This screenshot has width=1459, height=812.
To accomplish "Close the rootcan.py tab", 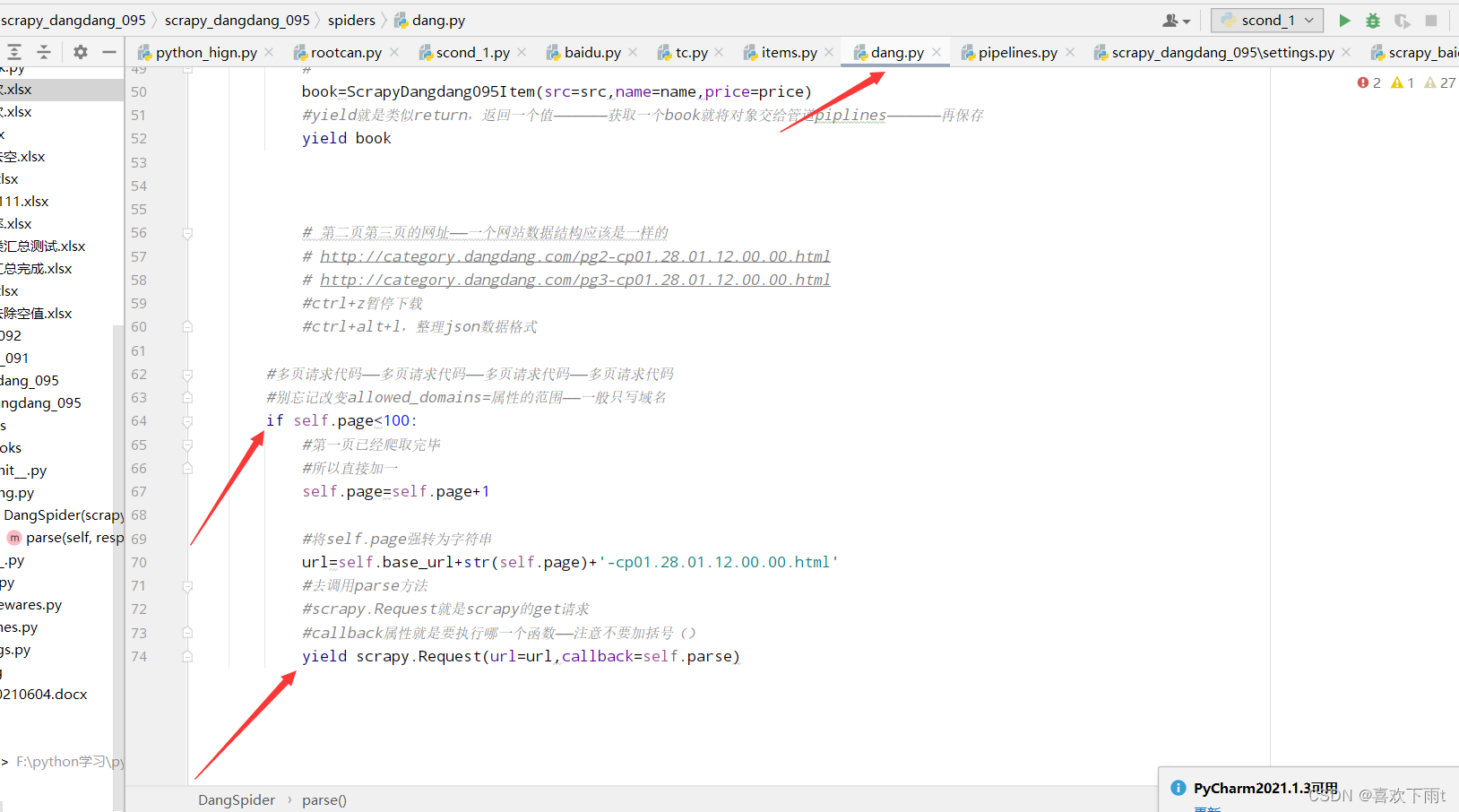I will [x=394, y=53].
